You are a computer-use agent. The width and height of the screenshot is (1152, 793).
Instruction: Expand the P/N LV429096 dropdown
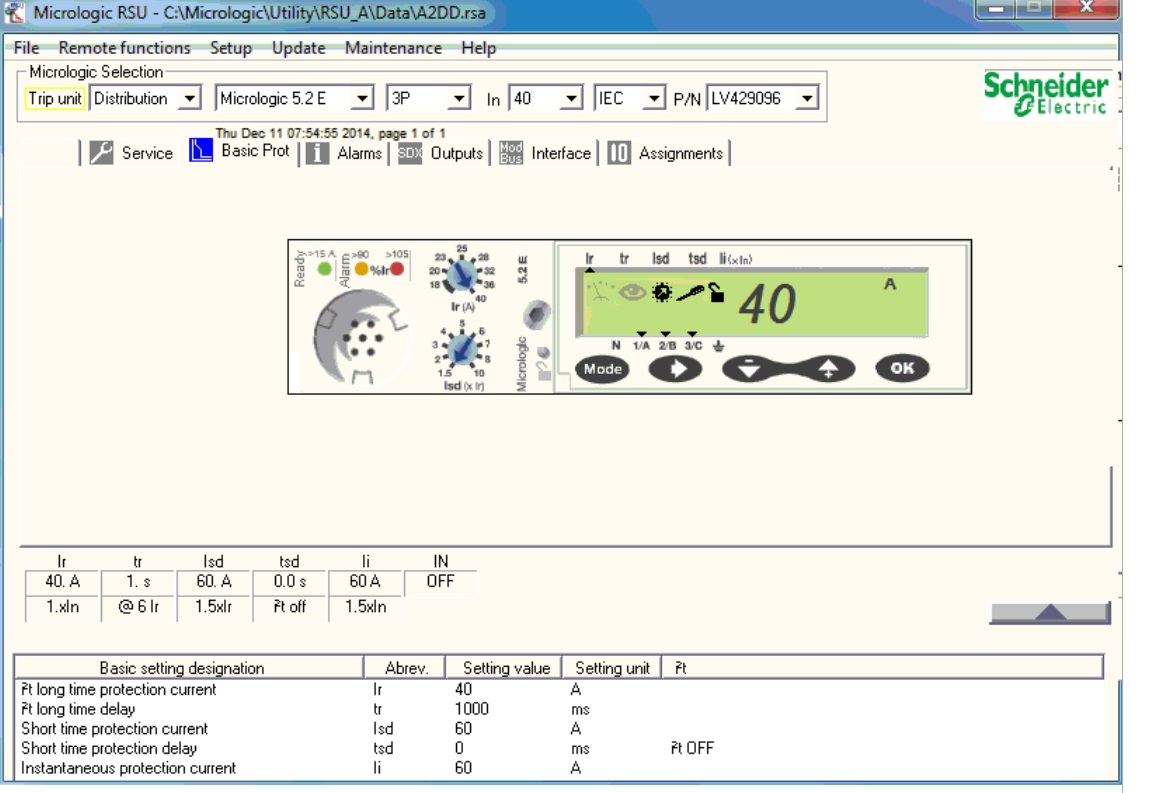click(808, 99)
